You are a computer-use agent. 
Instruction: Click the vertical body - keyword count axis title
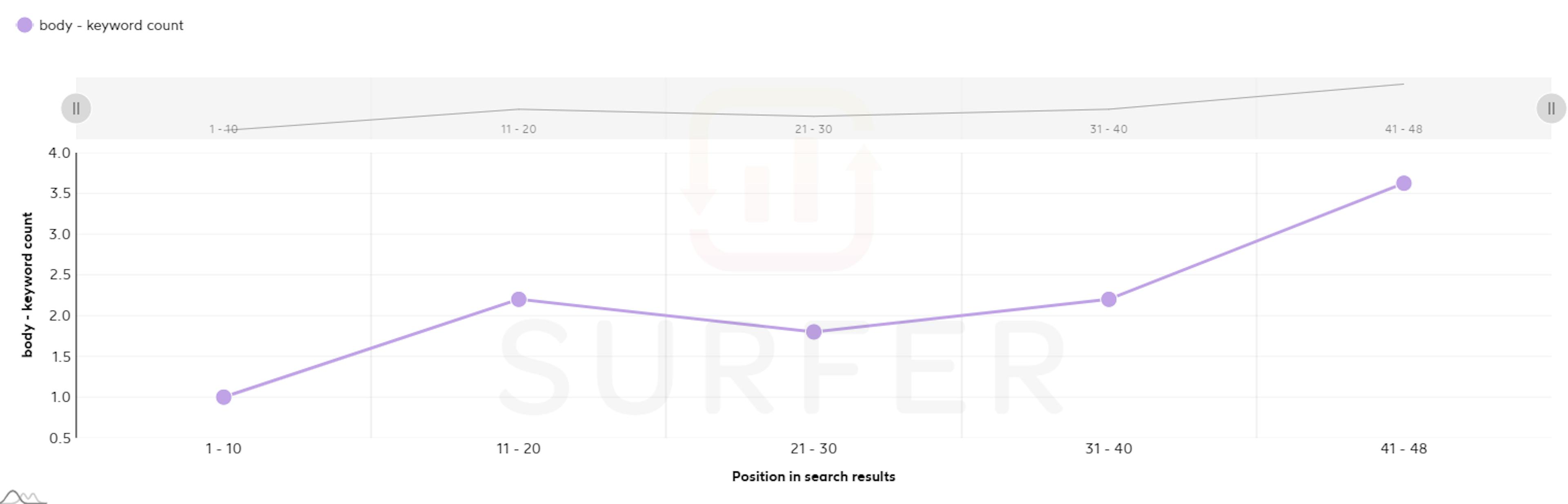point(27,284)
